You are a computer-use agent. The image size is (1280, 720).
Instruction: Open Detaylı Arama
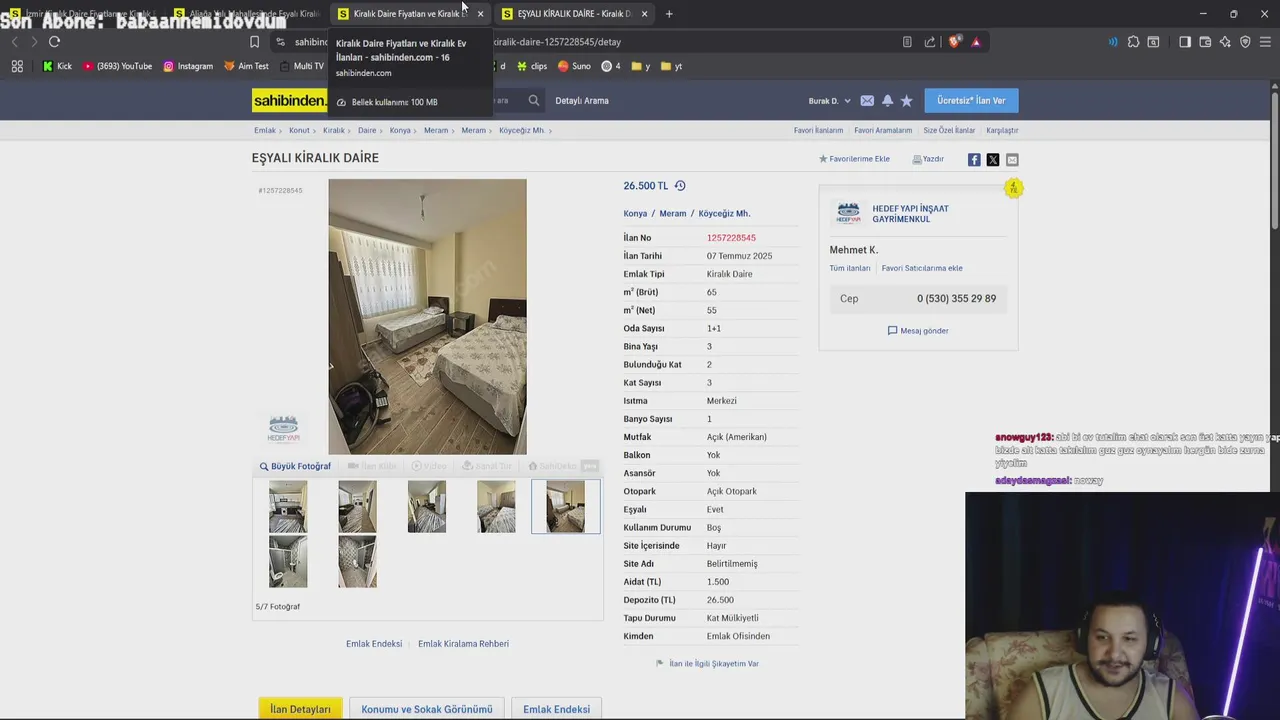(x=582, y=101)
